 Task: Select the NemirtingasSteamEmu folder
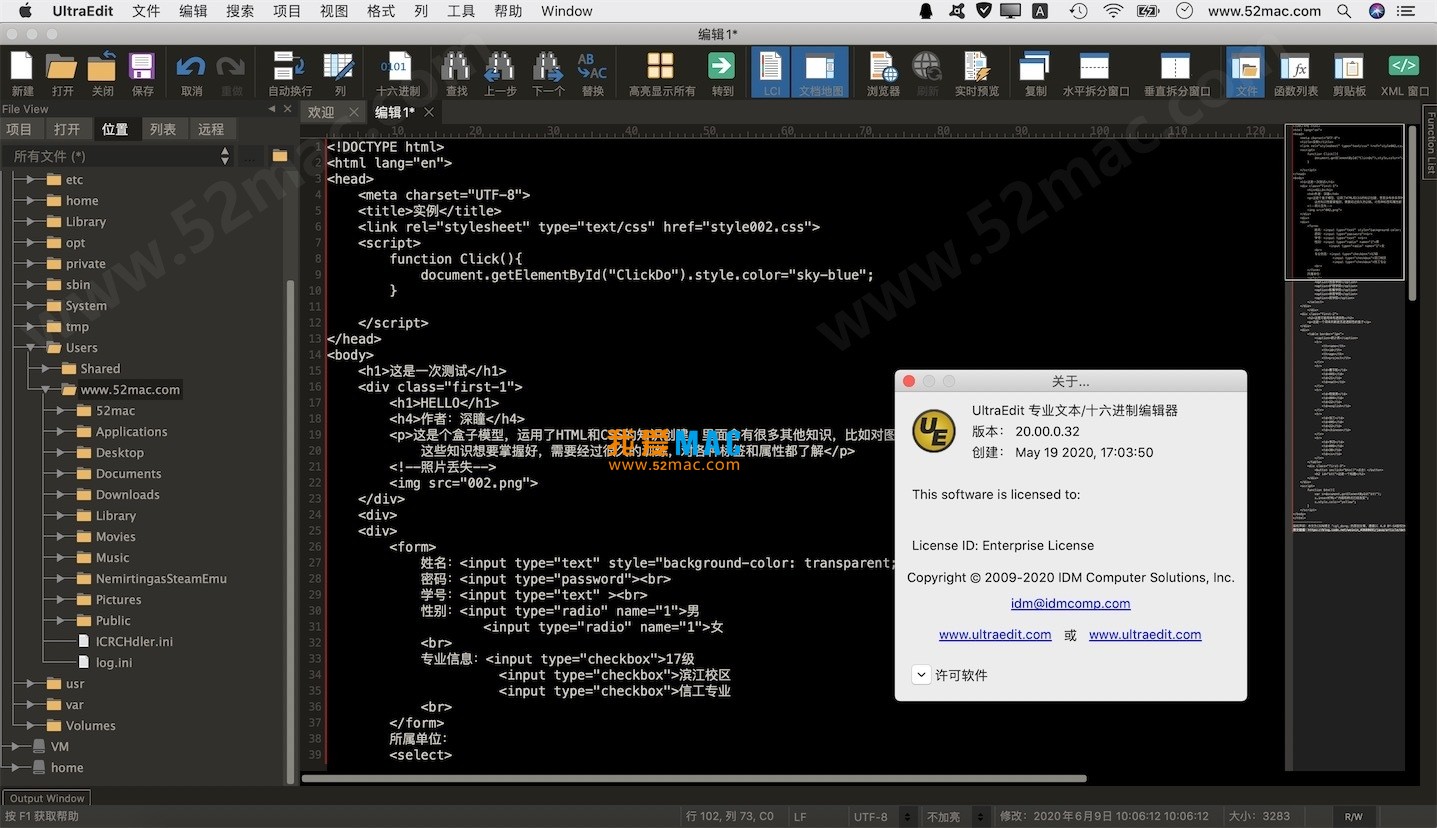point(160,579)
